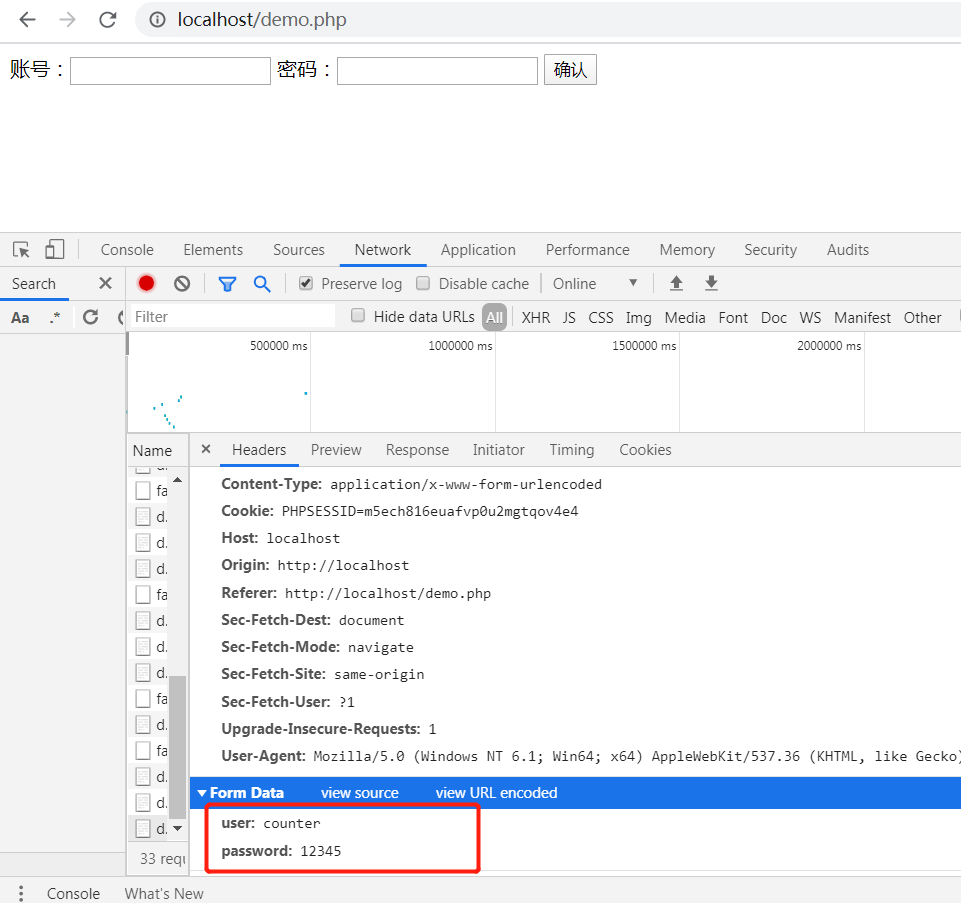Open the Performance tab

pos(587,250)
